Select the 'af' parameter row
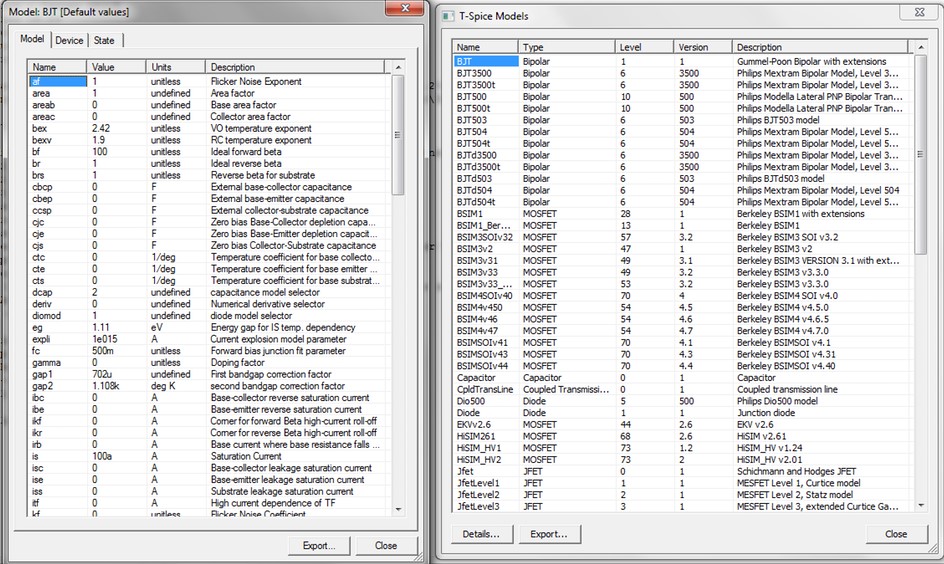Viewport: 944px width, 564px height. (209, 81)
